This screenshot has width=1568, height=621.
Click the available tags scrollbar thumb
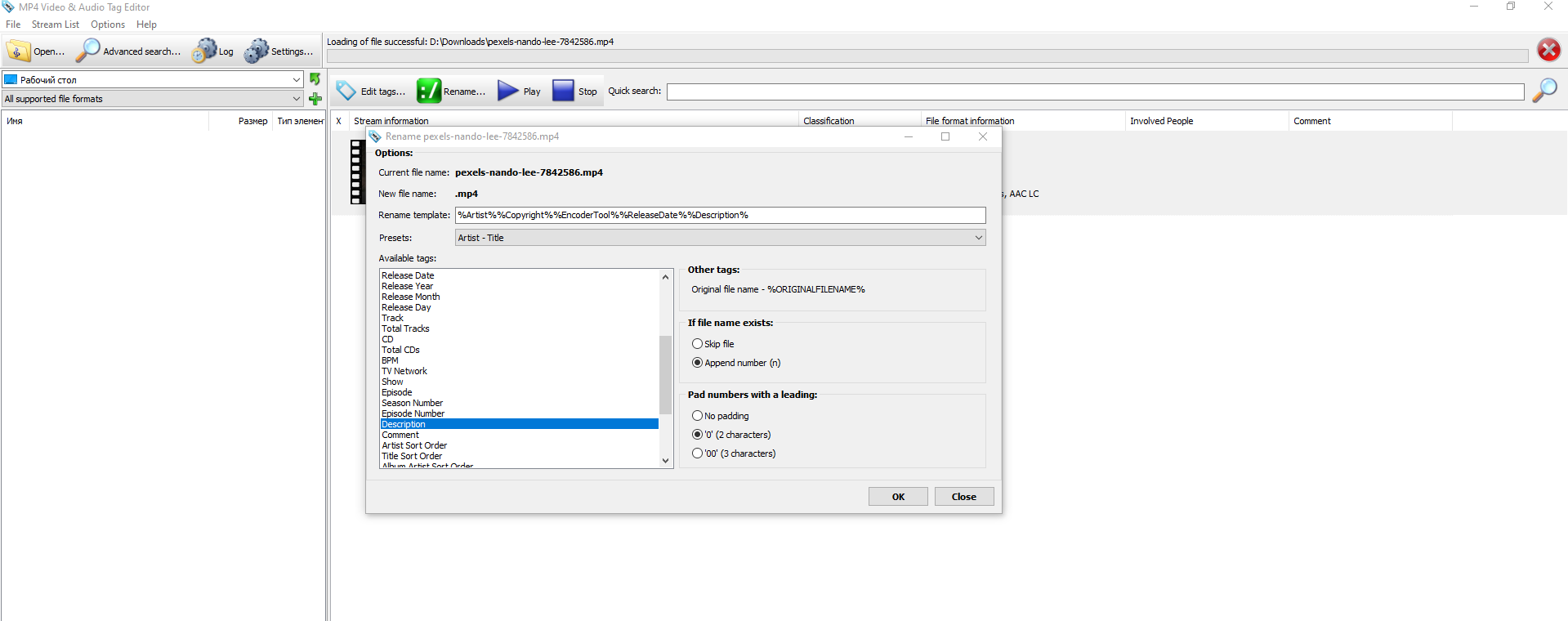pos(665,375)
